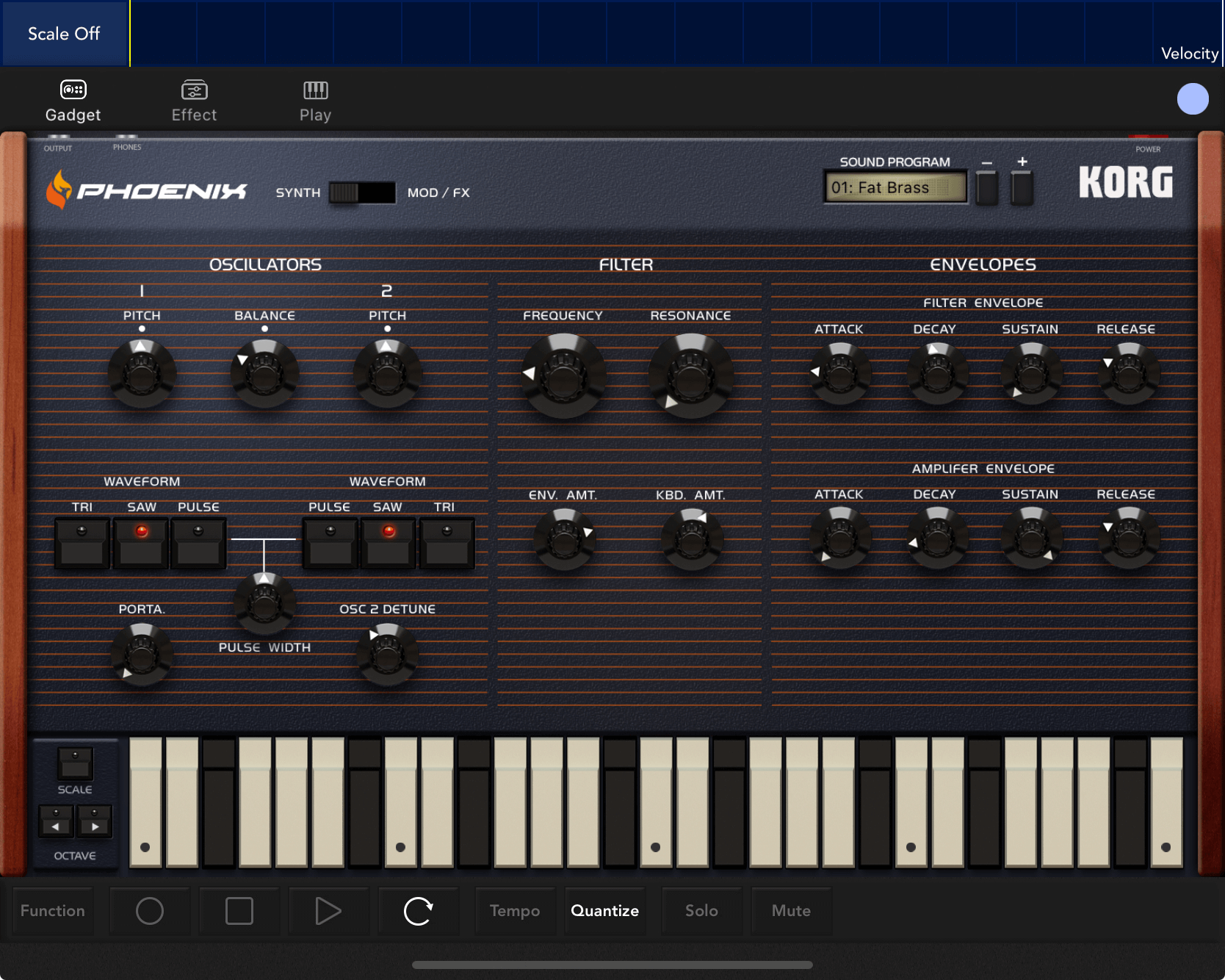The image size is (1225, 980).
Task: Click the Filter Resonance knob
Action: click(690, 376)
